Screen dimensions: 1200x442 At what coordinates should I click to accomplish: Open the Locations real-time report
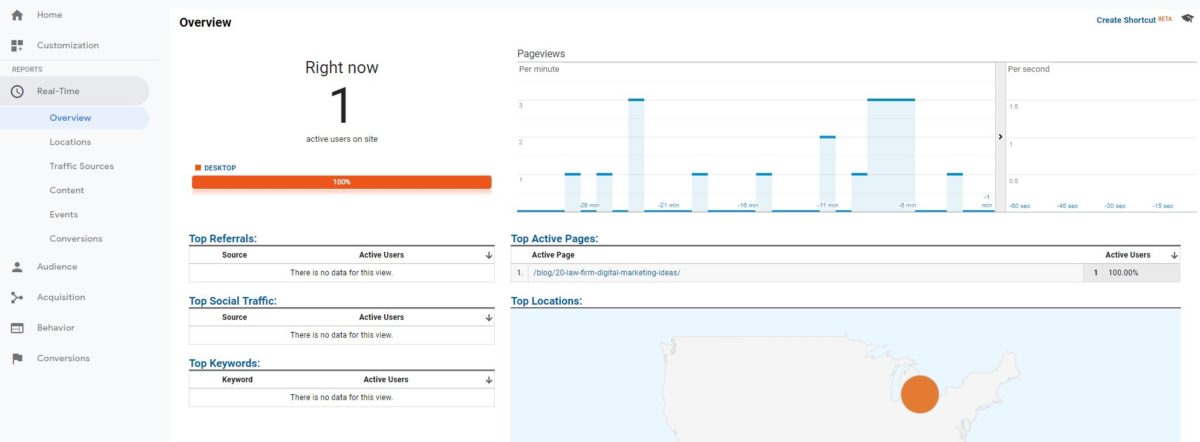[x=70, y=142]
